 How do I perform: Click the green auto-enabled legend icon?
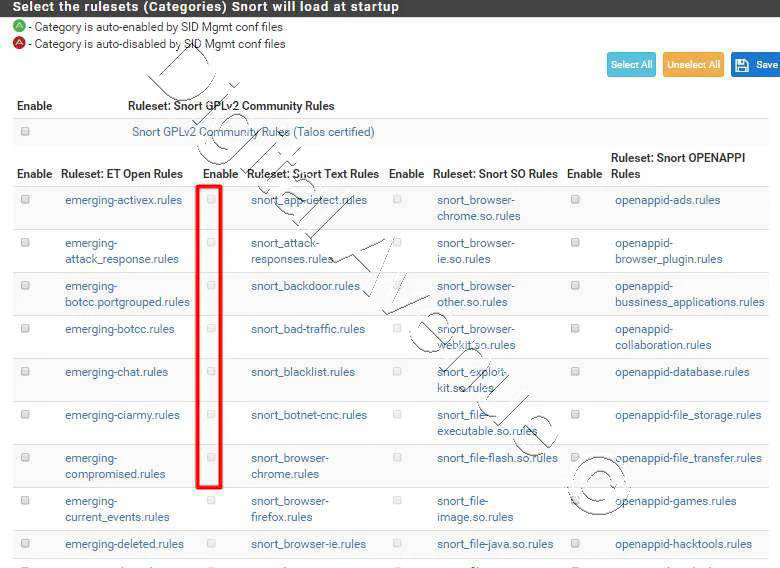19,25
